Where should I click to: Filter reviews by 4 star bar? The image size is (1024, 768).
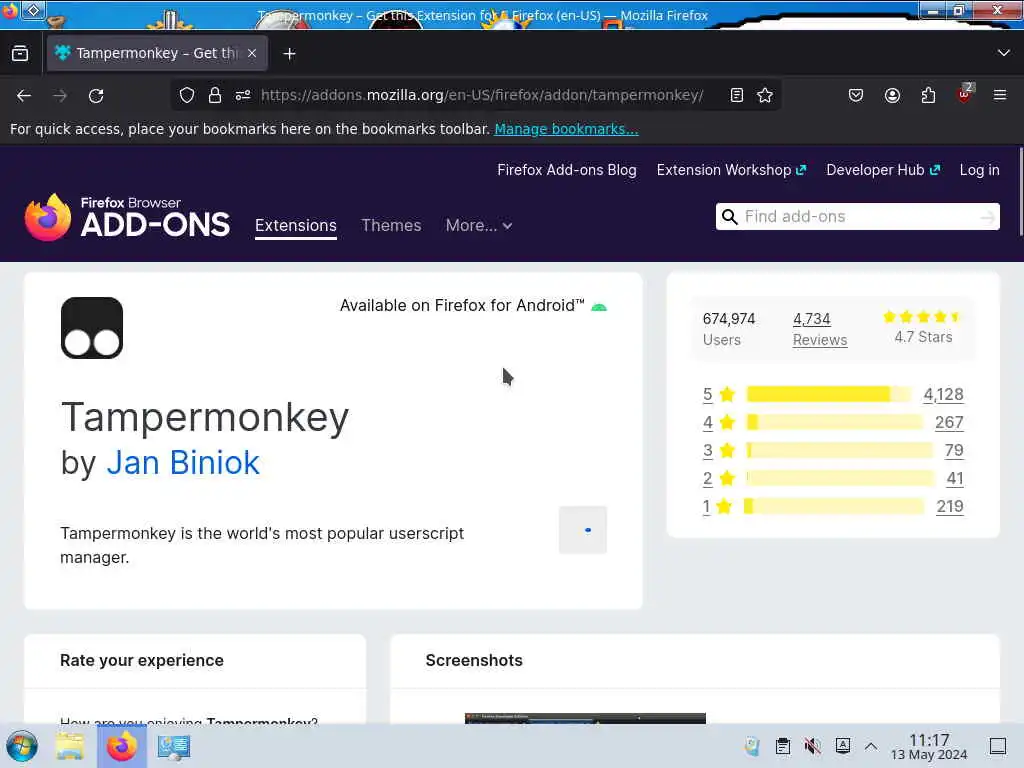tap(833, 422)
